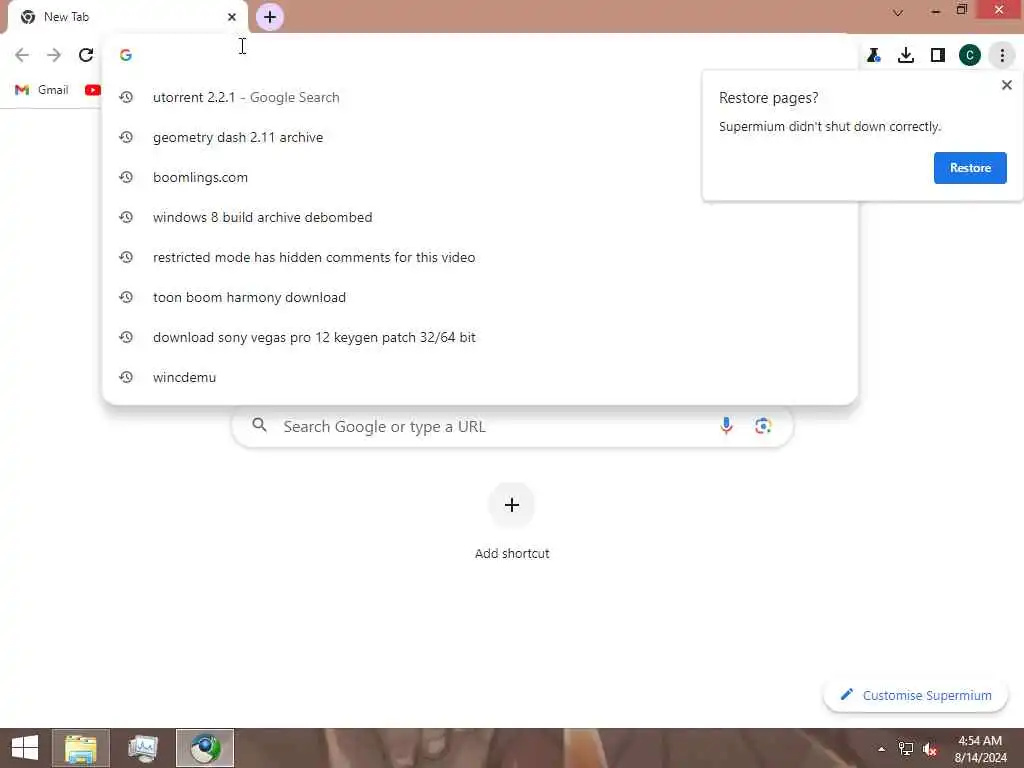This screenshot has height=768, width=1024.
Task: Open the clock showing 4:54 AM
Action: click(980, 748)
